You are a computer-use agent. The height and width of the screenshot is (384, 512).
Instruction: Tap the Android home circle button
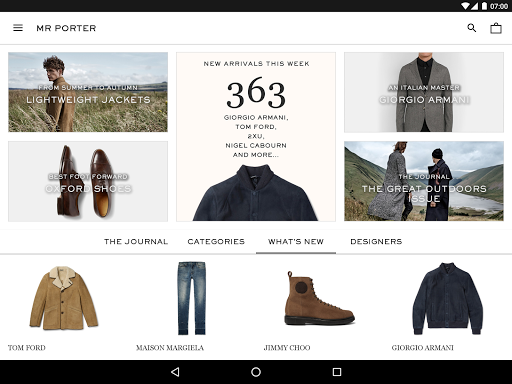(256, 372)
